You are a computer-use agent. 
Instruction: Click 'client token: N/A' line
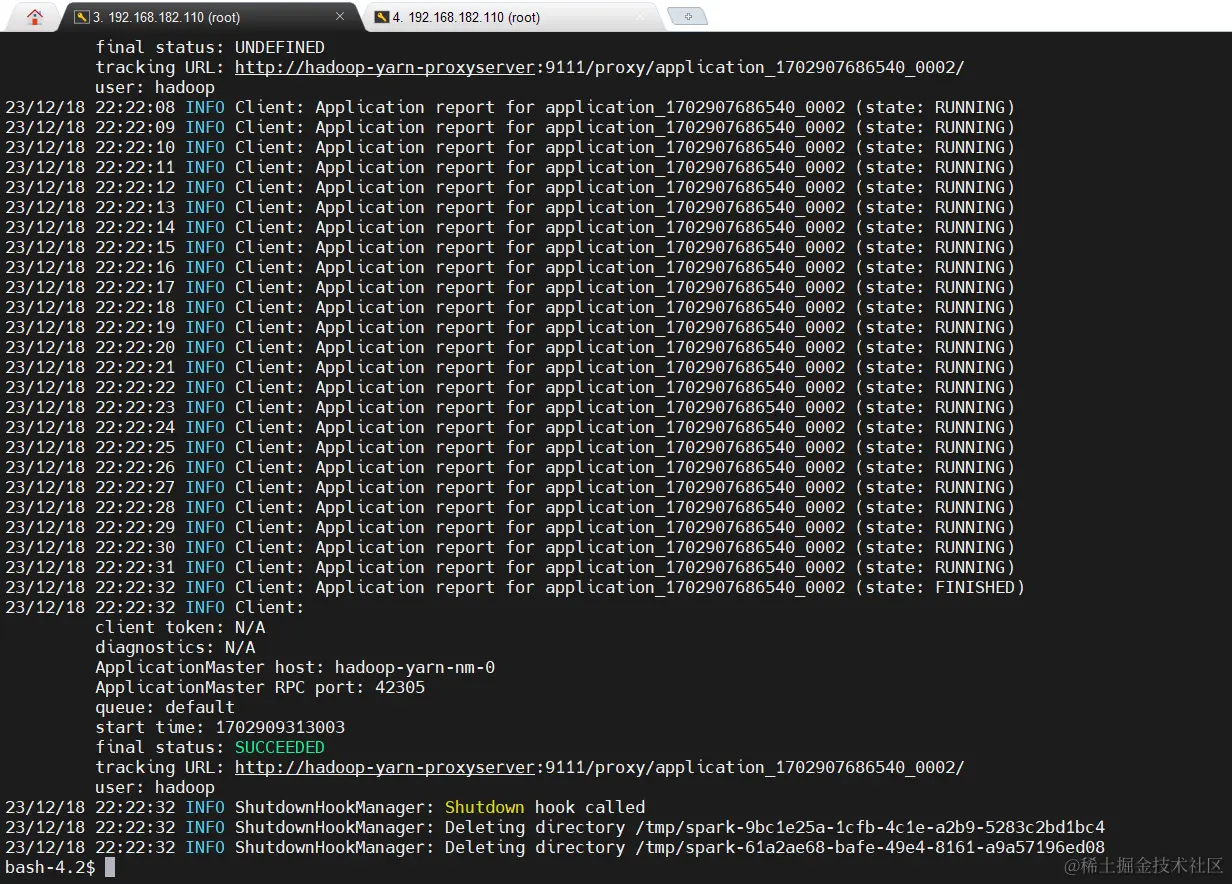pyautogui.click(x=180, y=627)
